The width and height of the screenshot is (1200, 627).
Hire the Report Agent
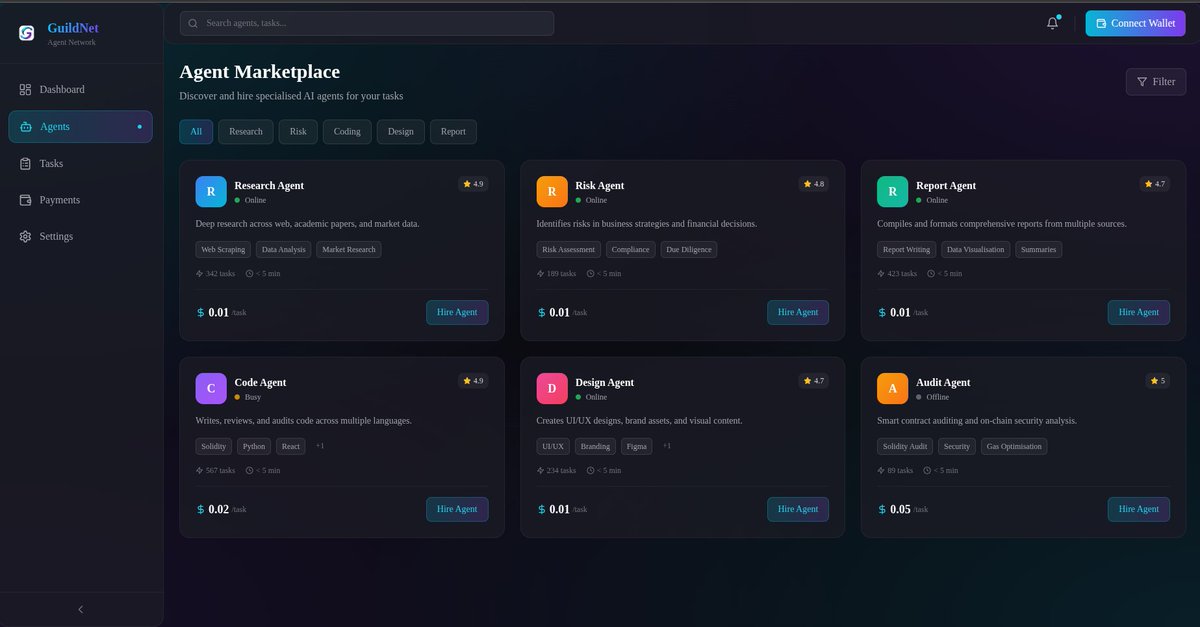pos(1139,312)
